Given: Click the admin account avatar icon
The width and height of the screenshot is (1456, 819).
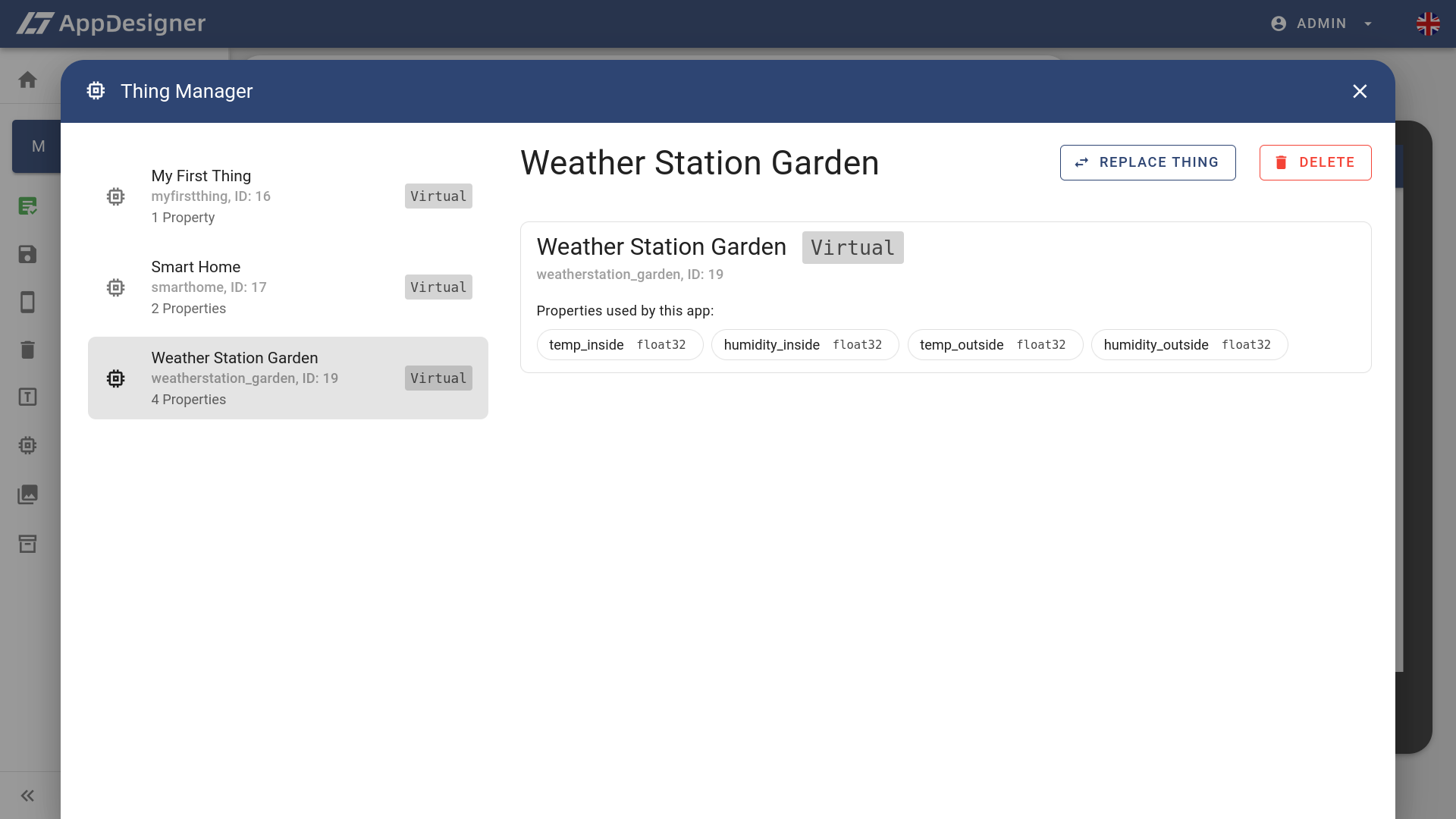Looking at the screenshot, I should click(1279, 24).
